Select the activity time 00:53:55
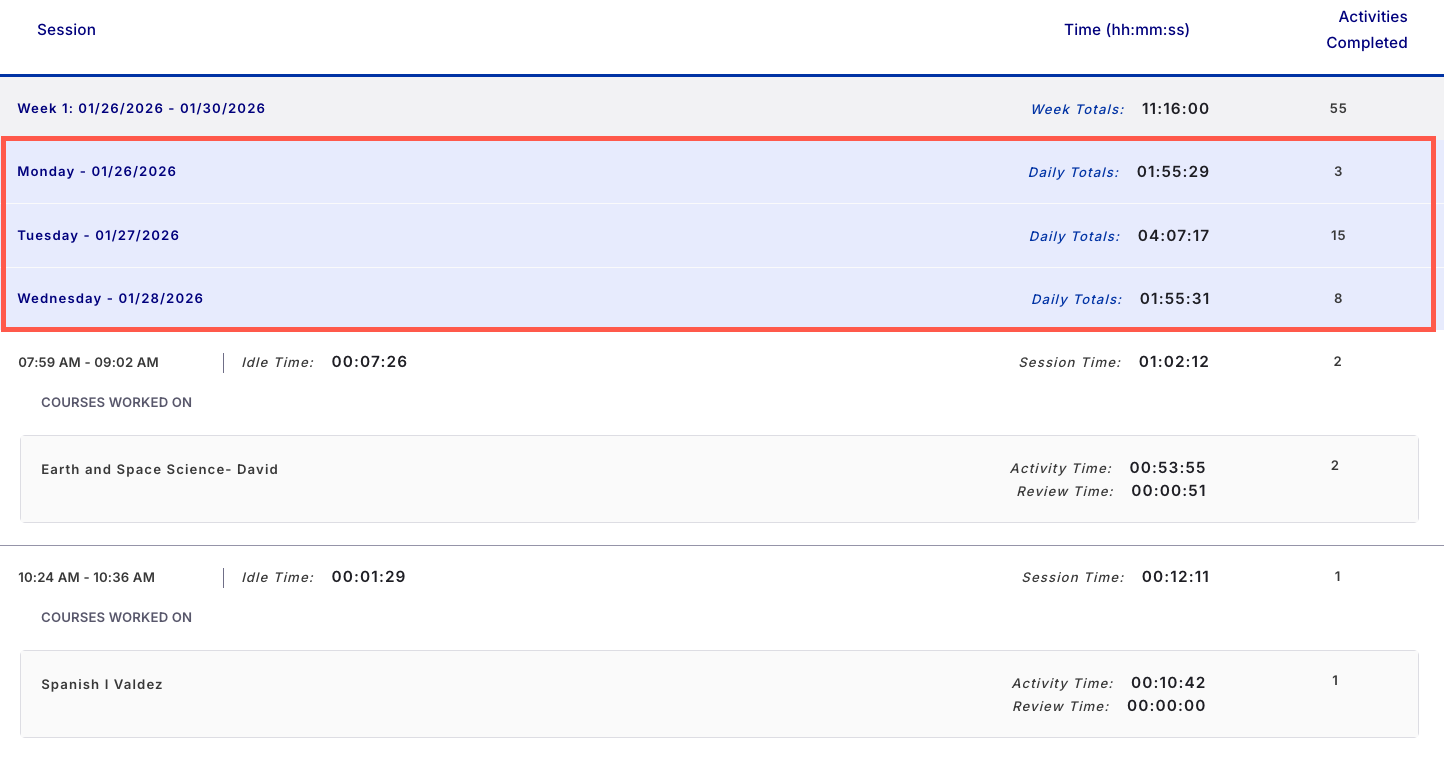 tap(1168, 467)
